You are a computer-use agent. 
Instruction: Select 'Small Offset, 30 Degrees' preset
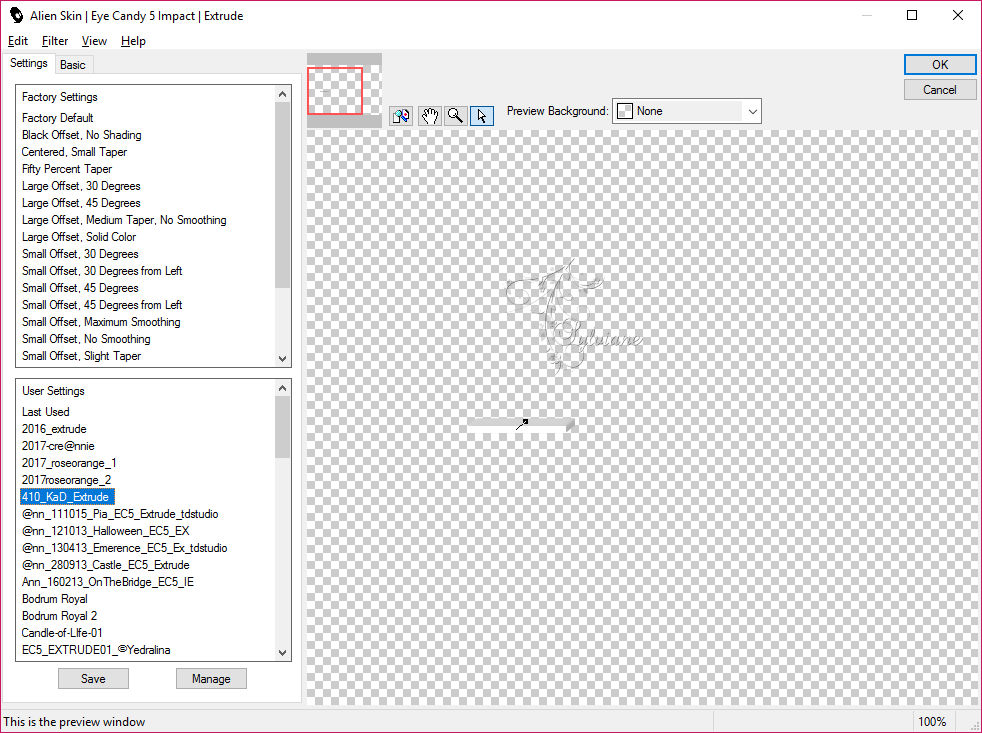[80, 254]
